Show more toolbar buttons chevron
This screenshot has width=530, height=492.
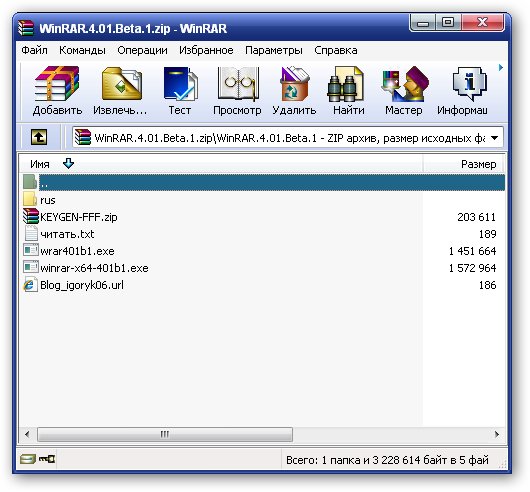coord(501,68)
